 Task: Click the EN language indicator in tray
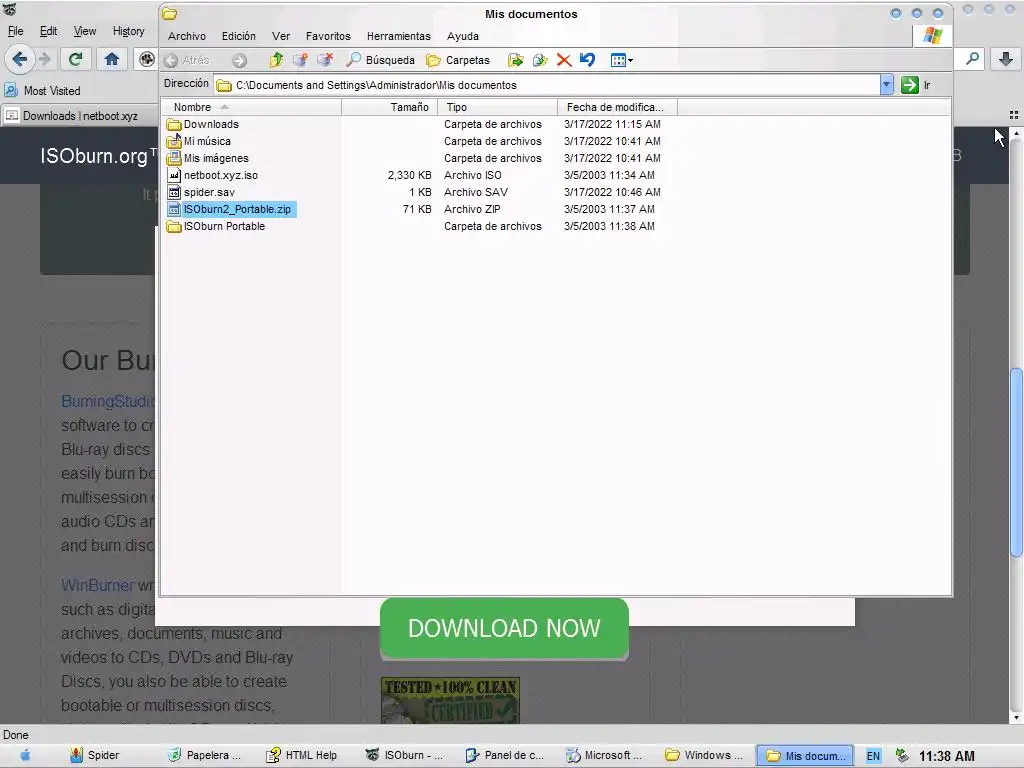873,756
